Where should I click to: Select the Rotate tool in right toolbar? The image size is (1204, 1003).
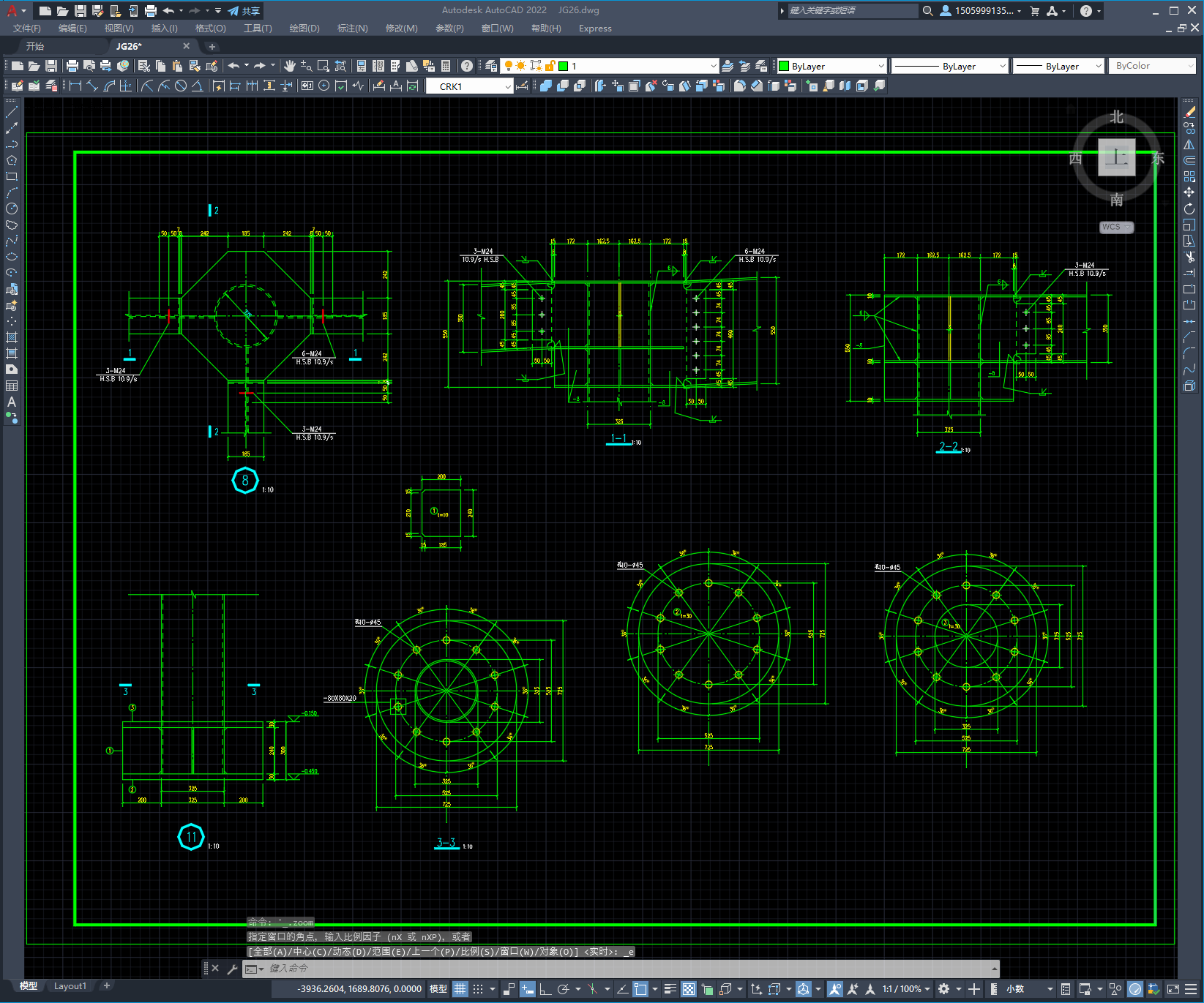(1189, 209)
